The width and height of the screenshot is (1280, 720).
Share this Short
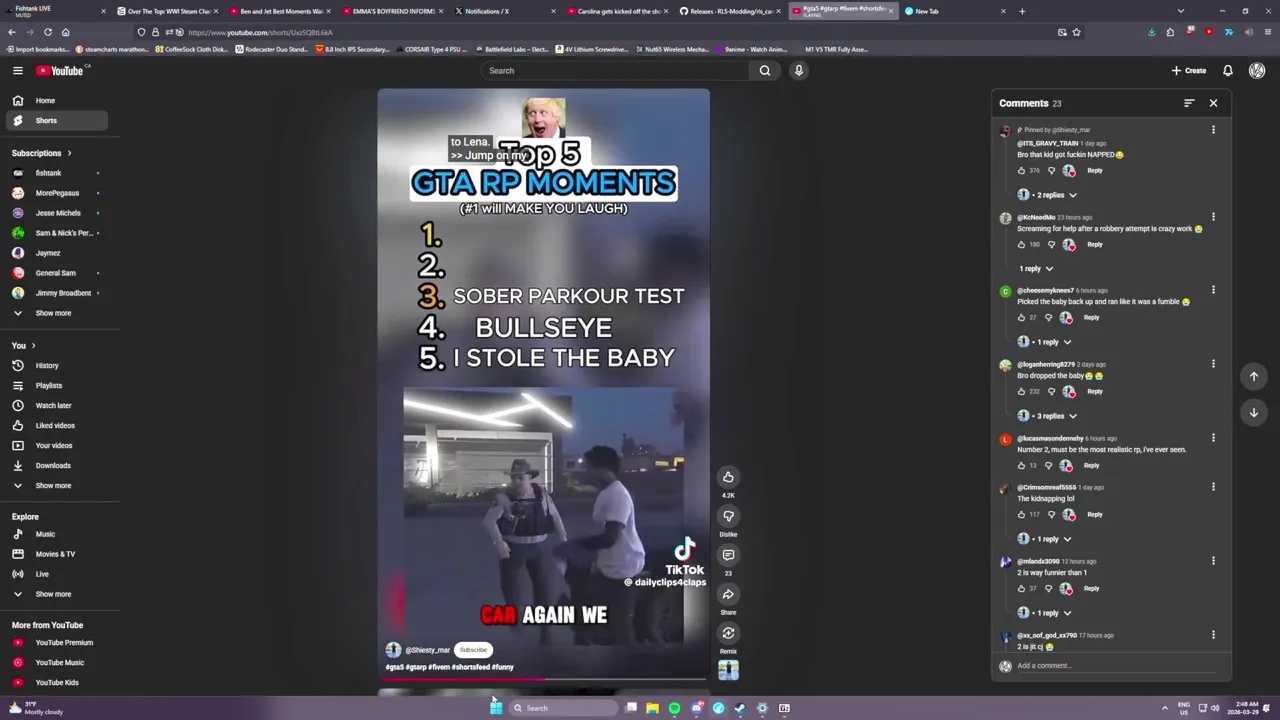[x=728, y=594]
